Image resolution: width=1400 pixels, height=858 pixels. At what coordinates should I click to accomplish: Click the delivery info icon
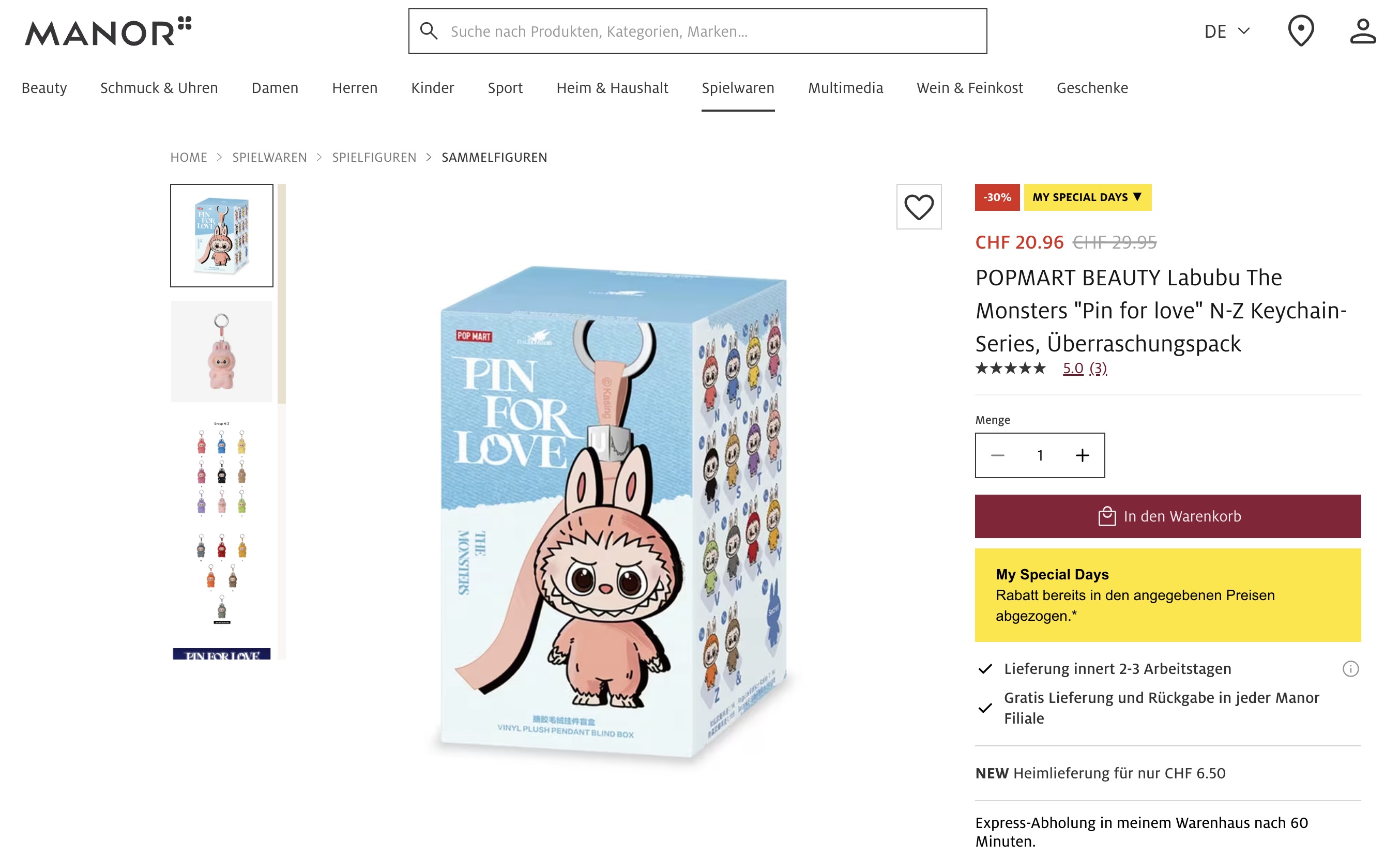coord(1350,669)
